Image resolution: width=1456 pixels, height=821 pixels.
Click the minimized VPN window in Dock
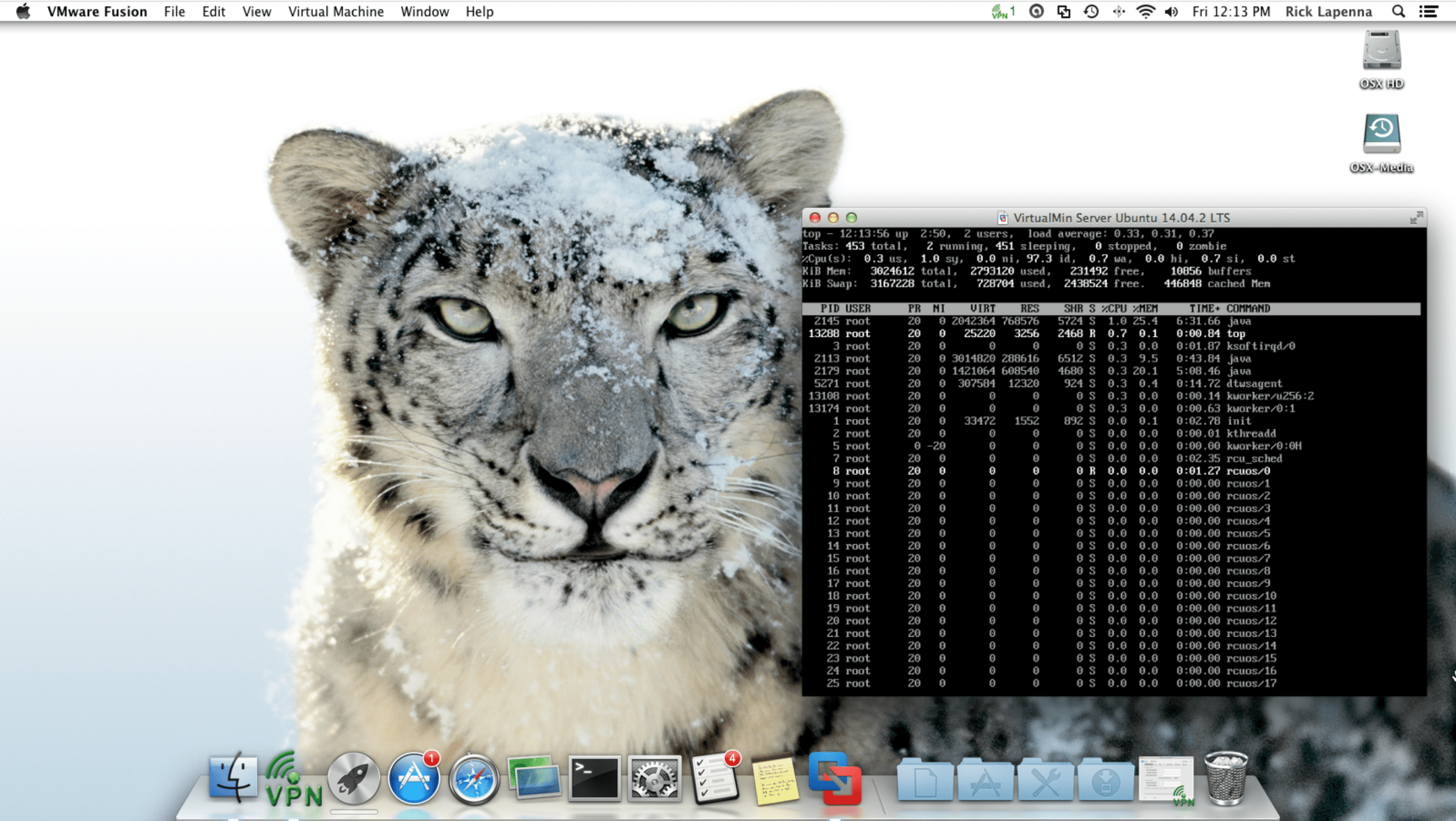click(1166, 780)
